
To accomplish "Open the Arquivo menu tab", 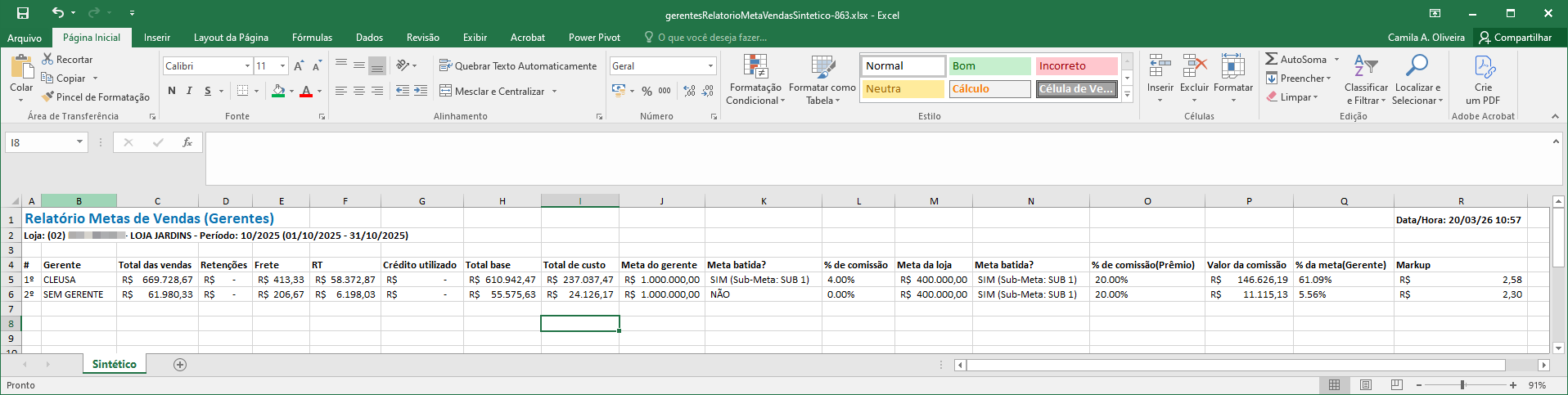I will click(25, 38).
